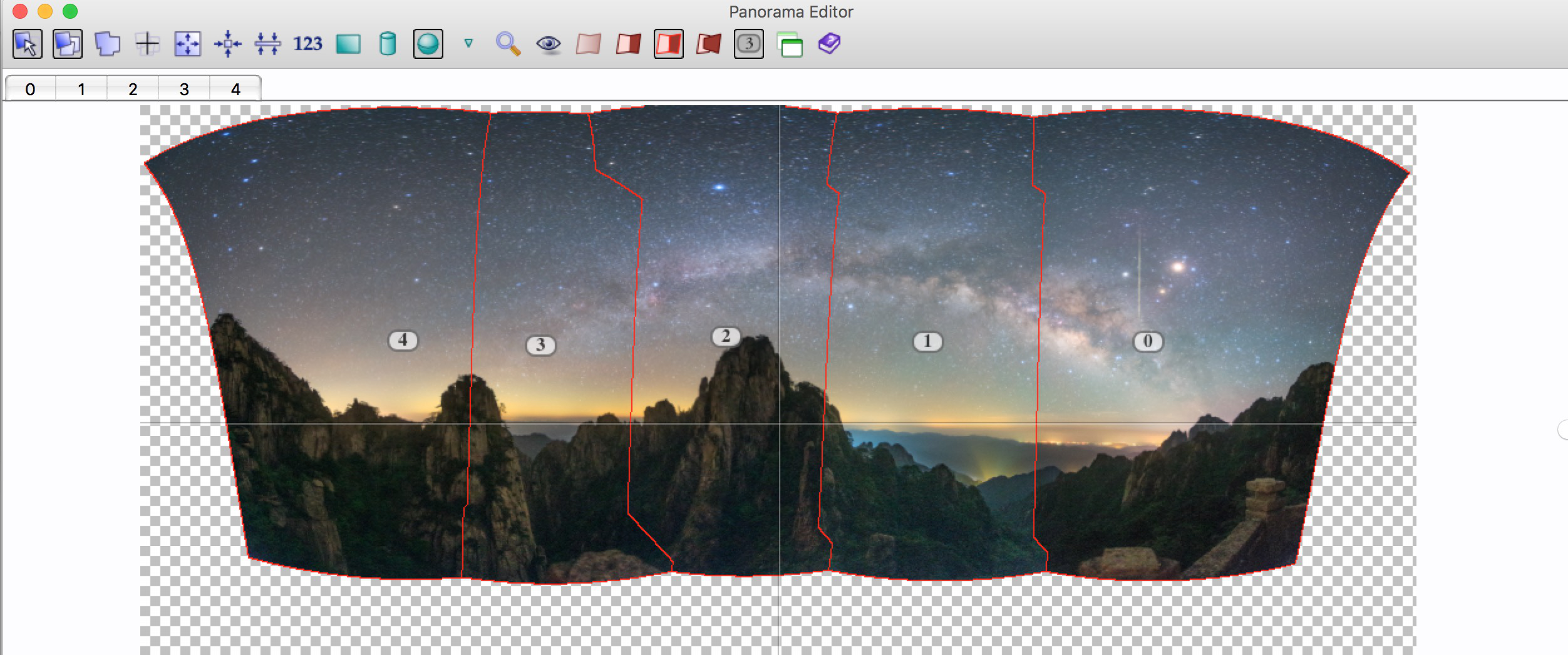This screenshot has height=655, width=1568.
Task: Select the Edit Panorama pointer mode
Action: [x=28, y=44]
